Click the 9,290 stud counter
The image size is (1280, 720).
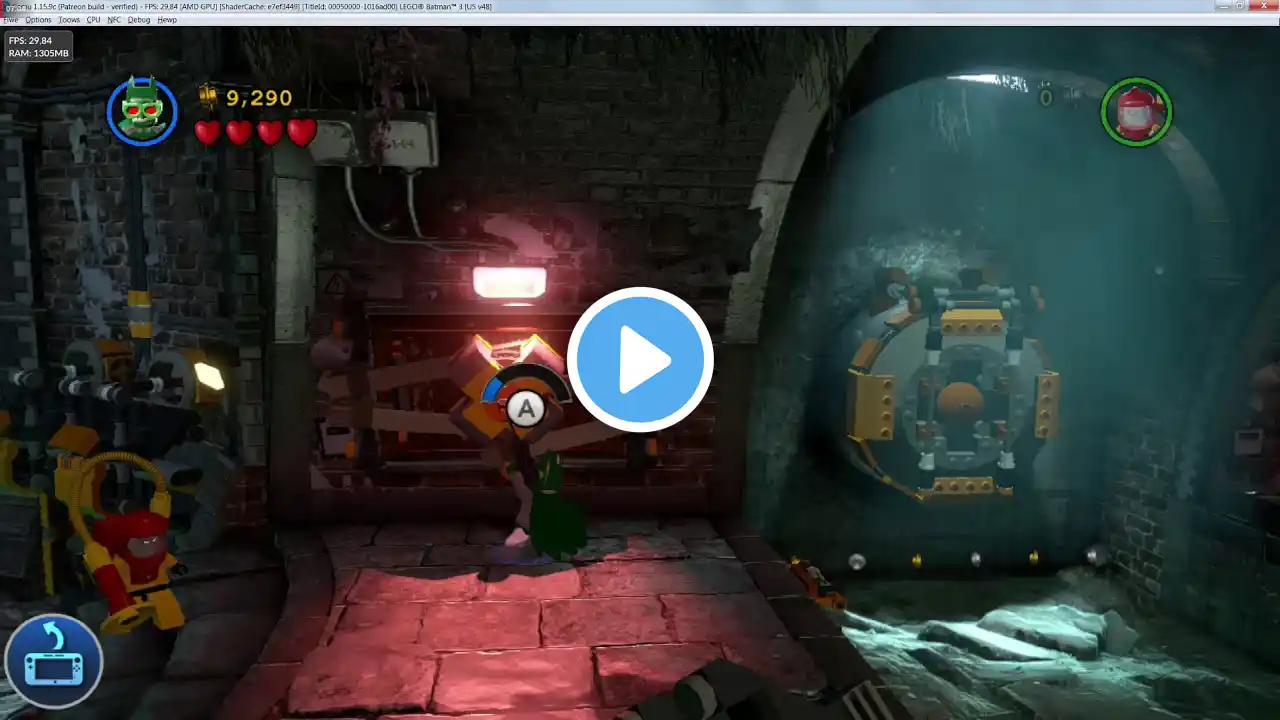click(x=259, y=98)
